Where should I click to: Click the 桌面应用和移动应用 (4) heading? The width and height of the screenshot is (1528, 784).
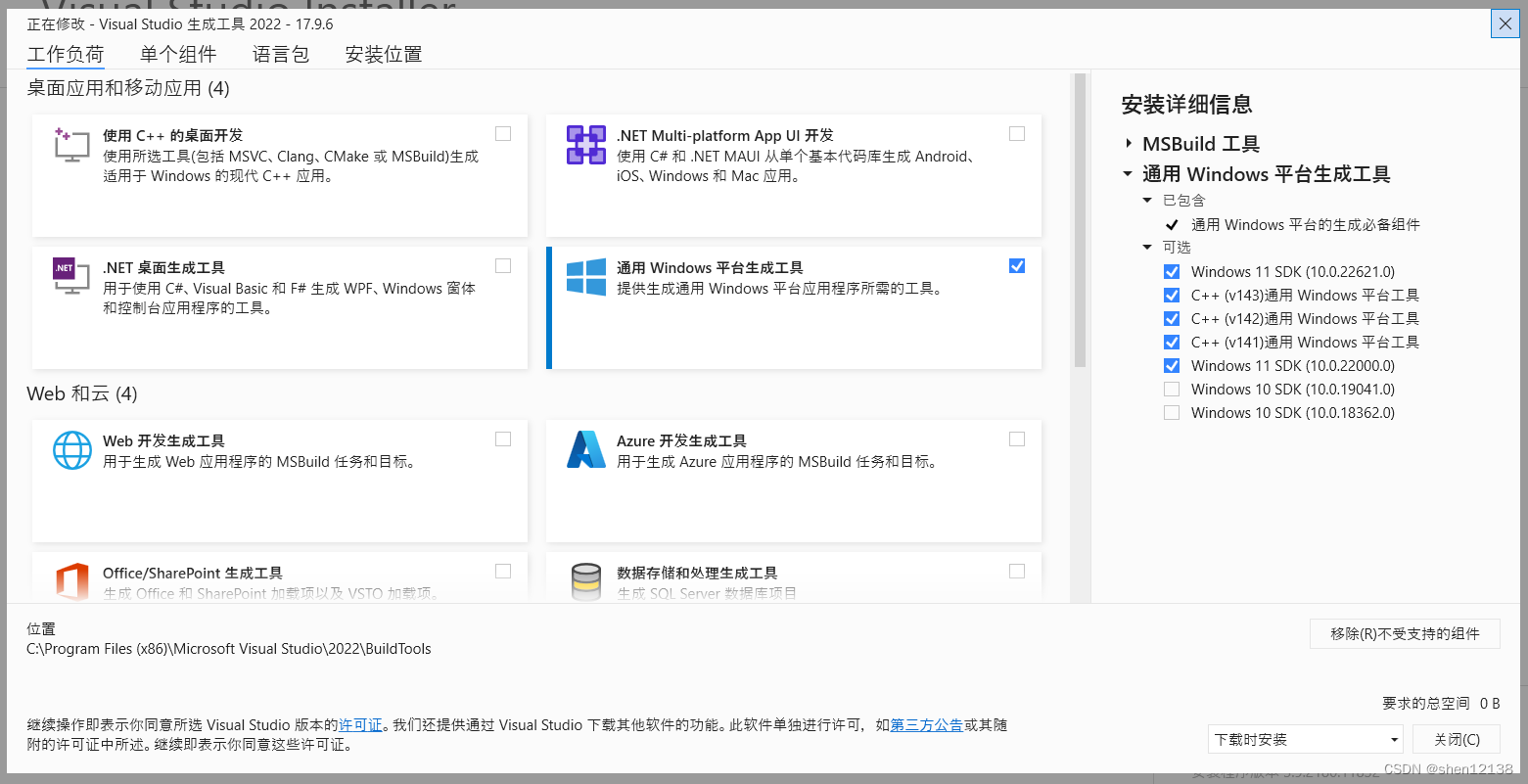[x=128, y=88]
